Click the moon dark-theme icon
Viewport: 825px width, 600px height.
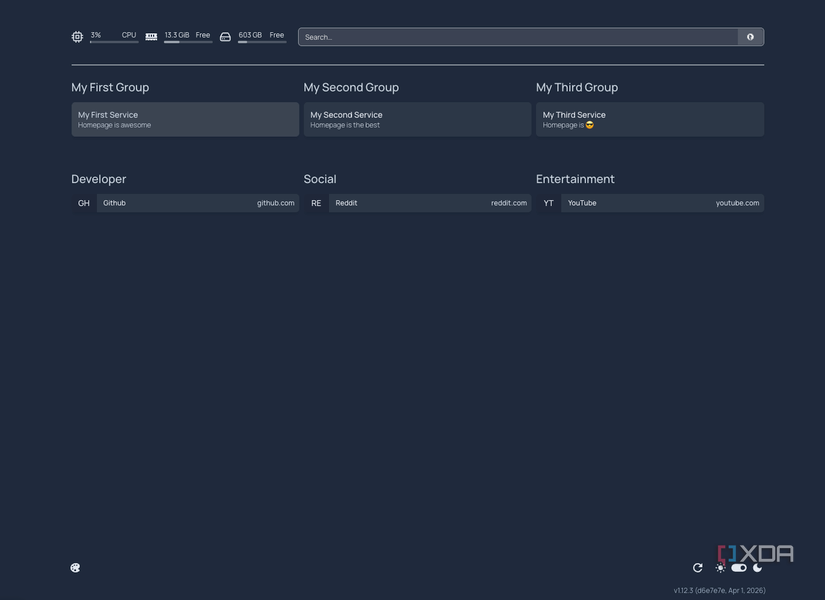point(758,567)
